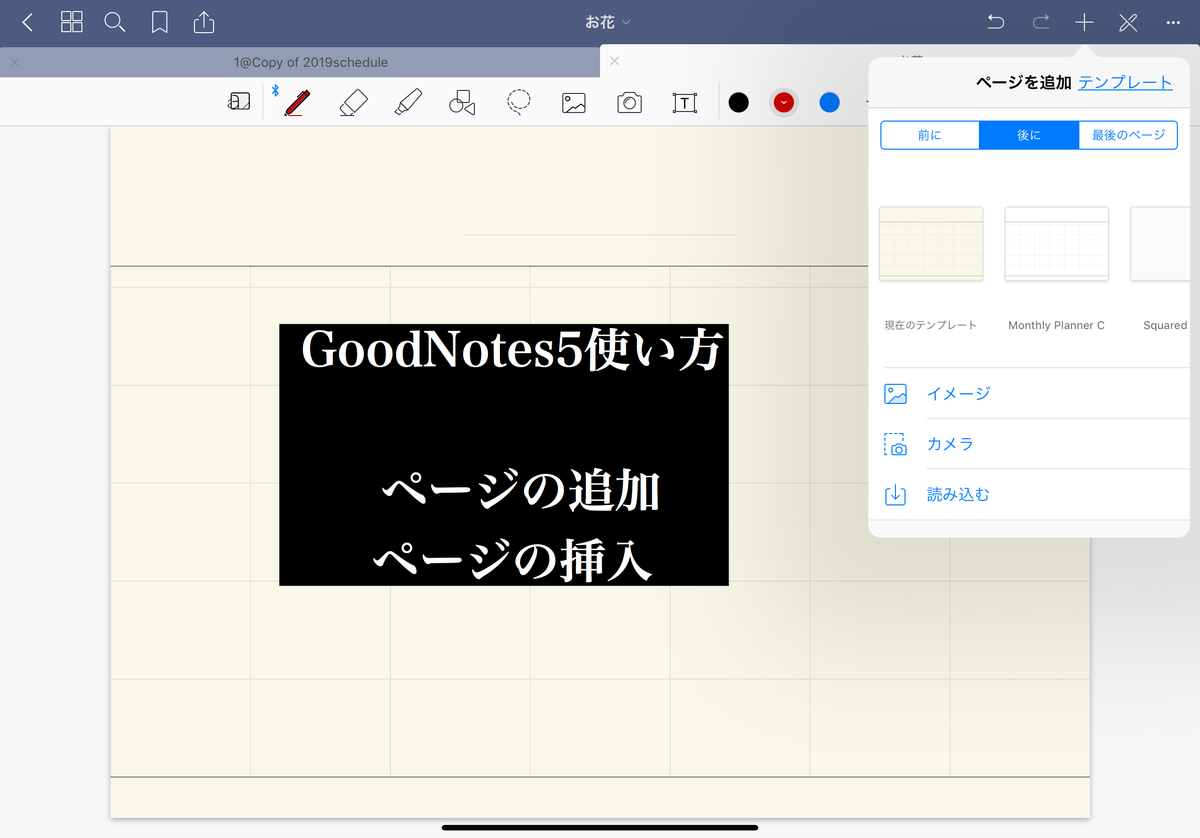Click the イメージ picture icon

tap(895, 394)
